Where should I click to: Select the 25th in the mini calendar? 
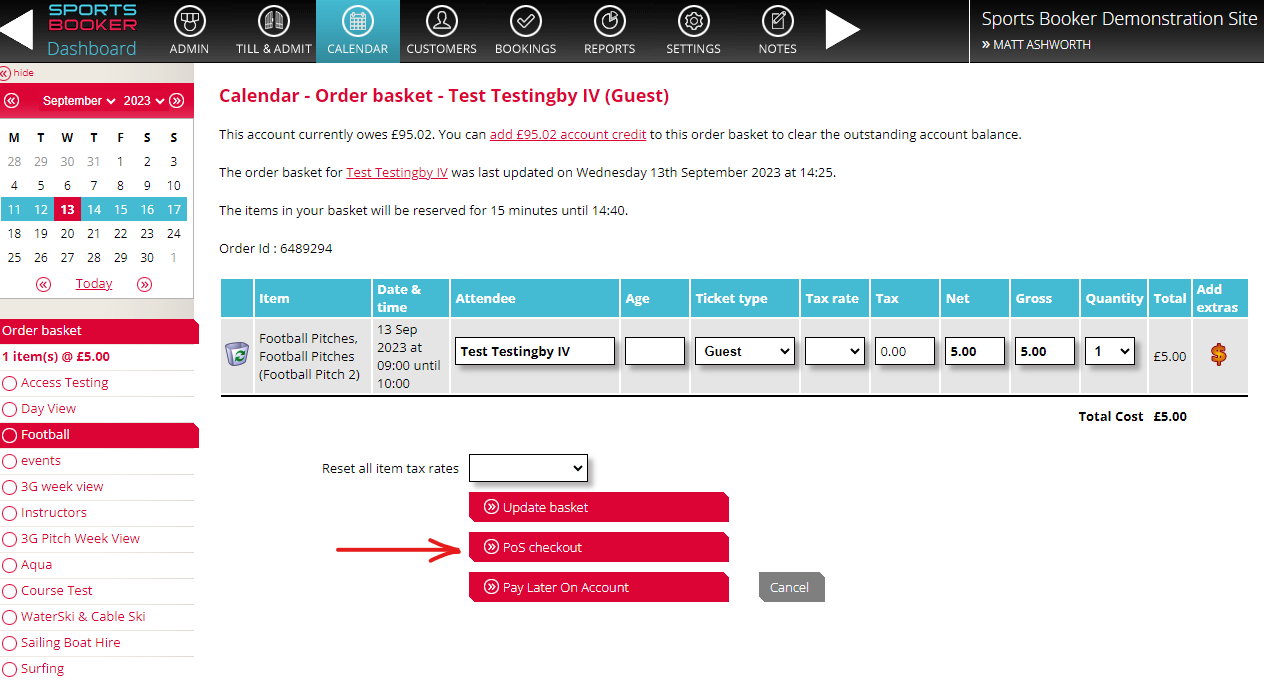pyautogui.click(x=14, y=258)
